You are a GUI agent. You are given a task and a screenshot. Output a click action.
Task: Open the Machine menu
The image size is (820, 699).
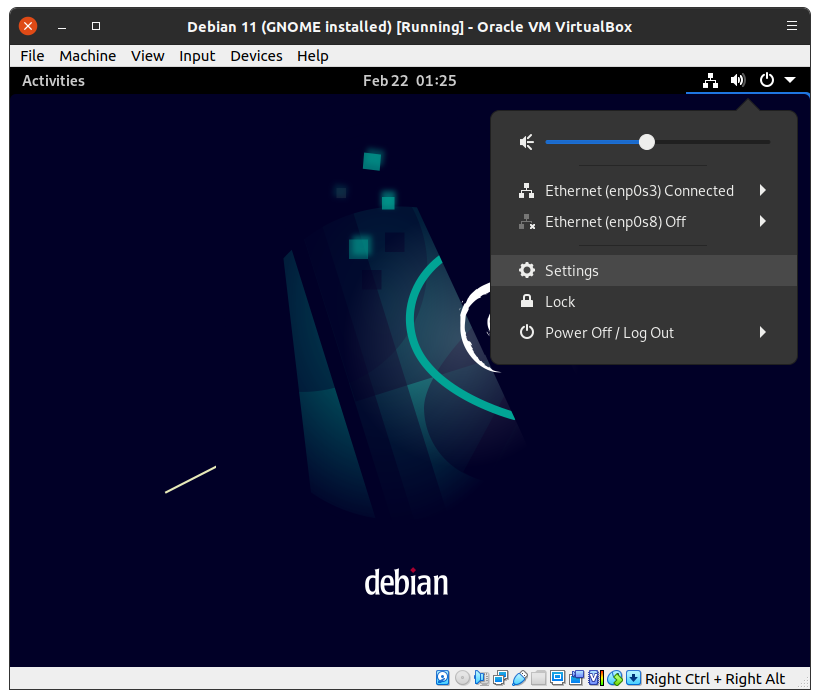pyautogui.click(x=87, y=56)
